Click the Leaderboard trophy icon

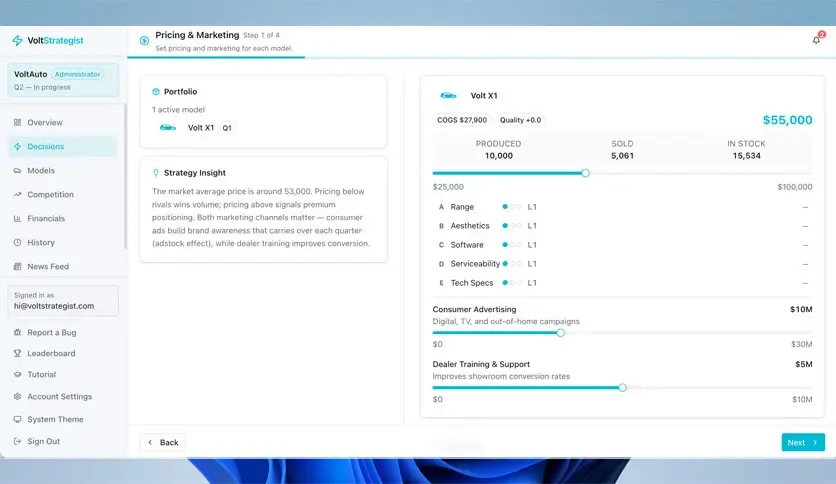(18, 353)
